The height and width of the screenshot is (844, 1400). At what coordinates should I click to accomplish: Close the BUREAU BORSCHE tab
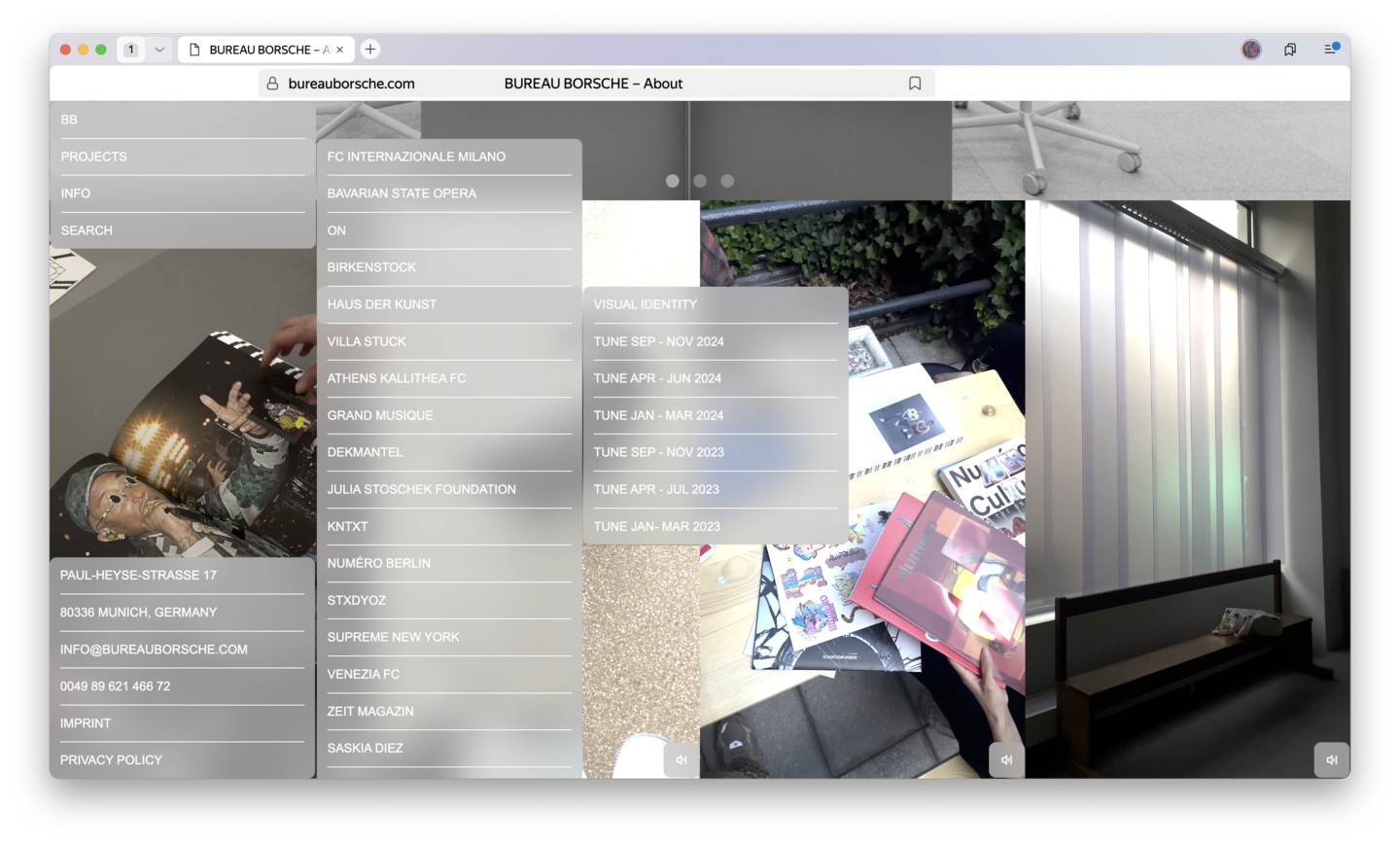pos(340,50)
